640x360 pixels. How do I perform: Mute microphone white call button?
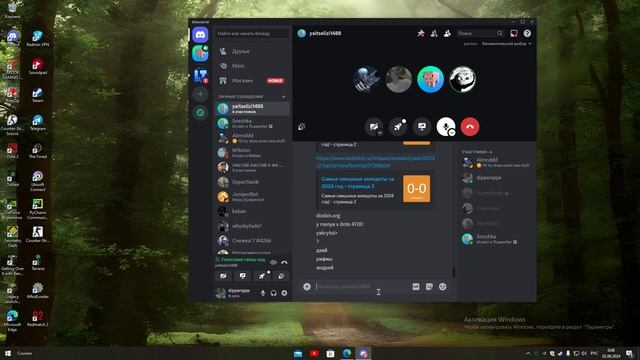coord(445,127)
